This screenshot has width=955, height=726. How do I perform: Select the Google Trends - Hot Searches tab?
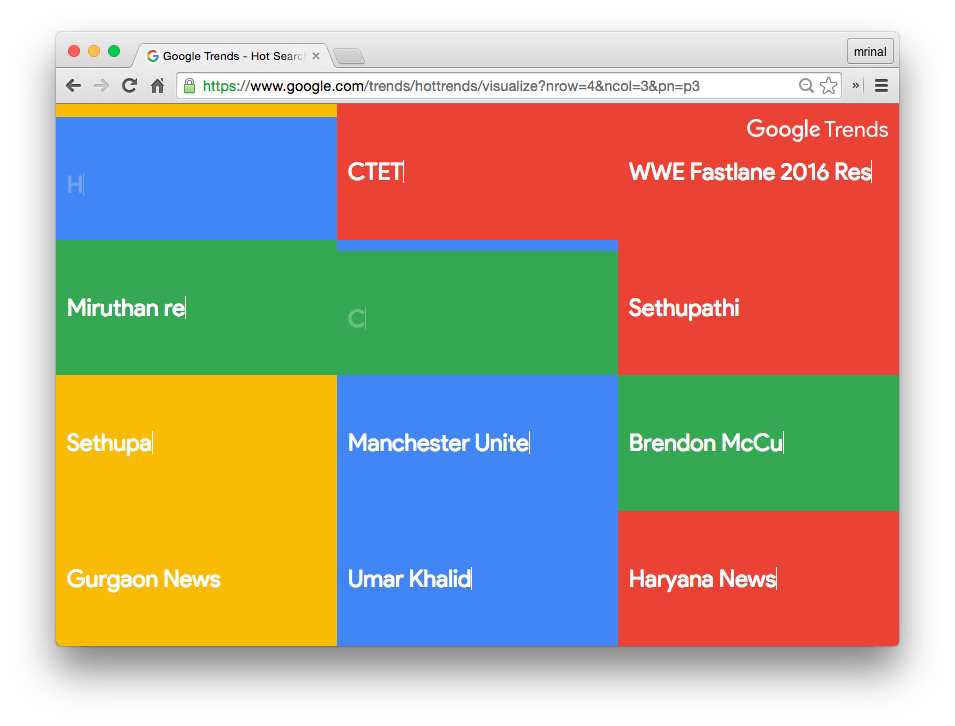pos(233,56)
